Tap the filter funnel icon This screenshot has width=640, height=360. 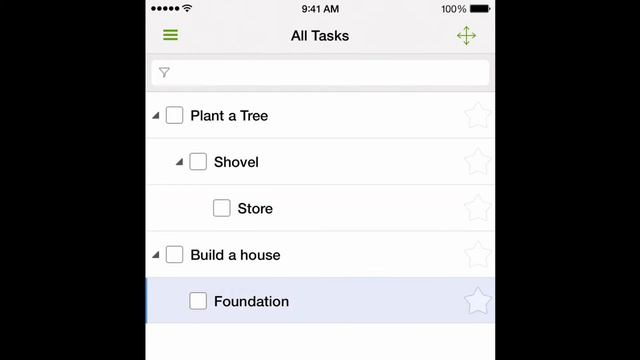164,72
